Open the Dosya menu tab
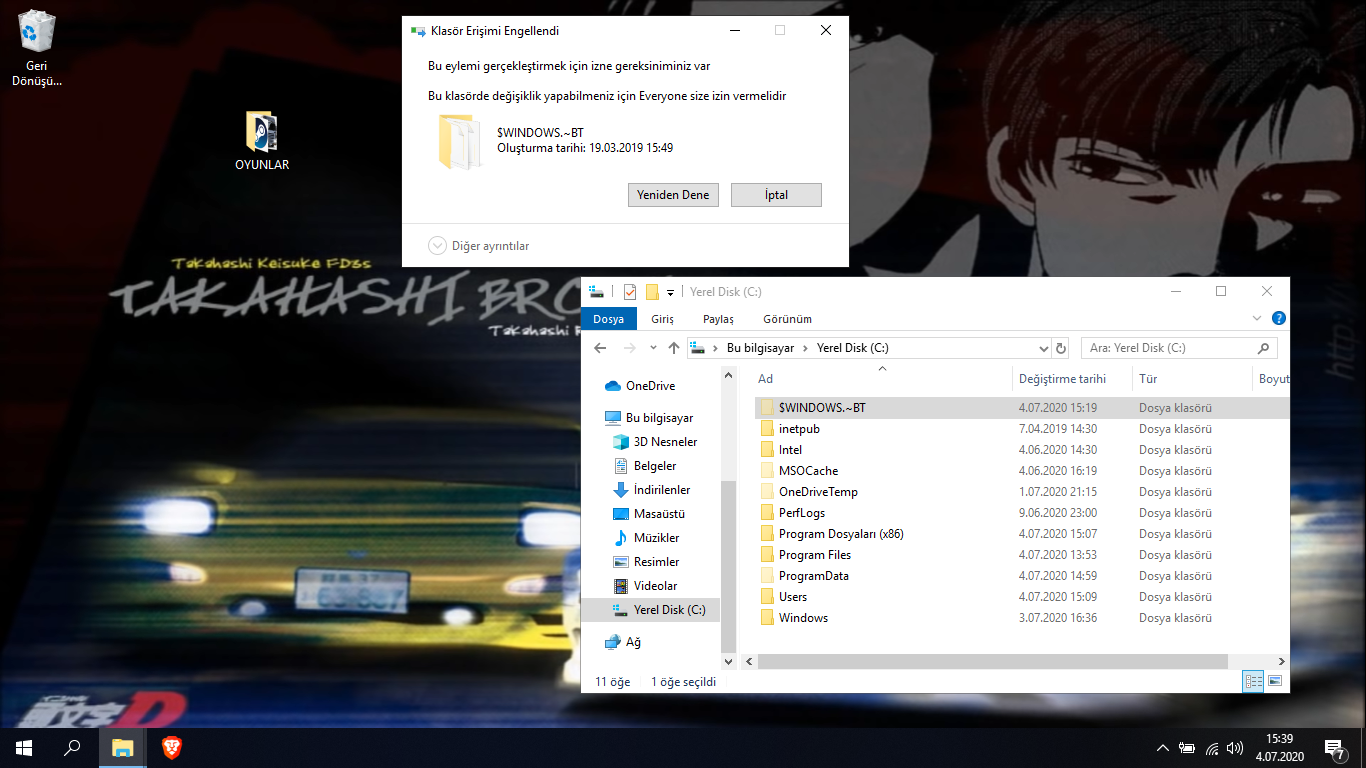 (608, 319)
